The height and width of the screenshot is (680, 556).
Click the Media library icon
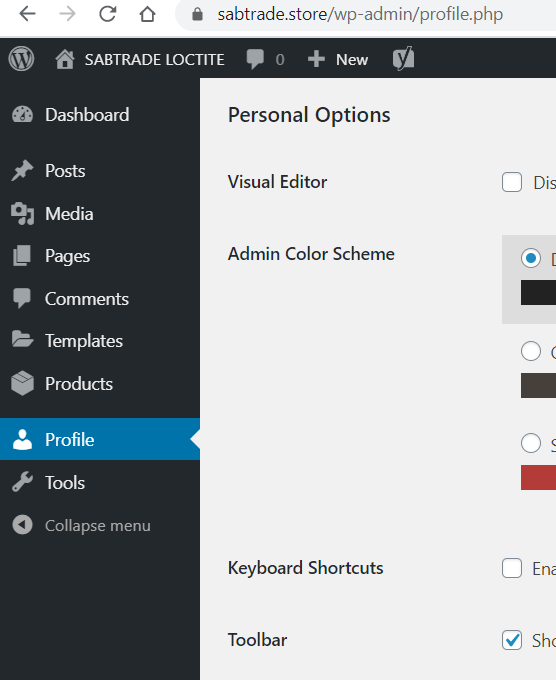(23, 213)
